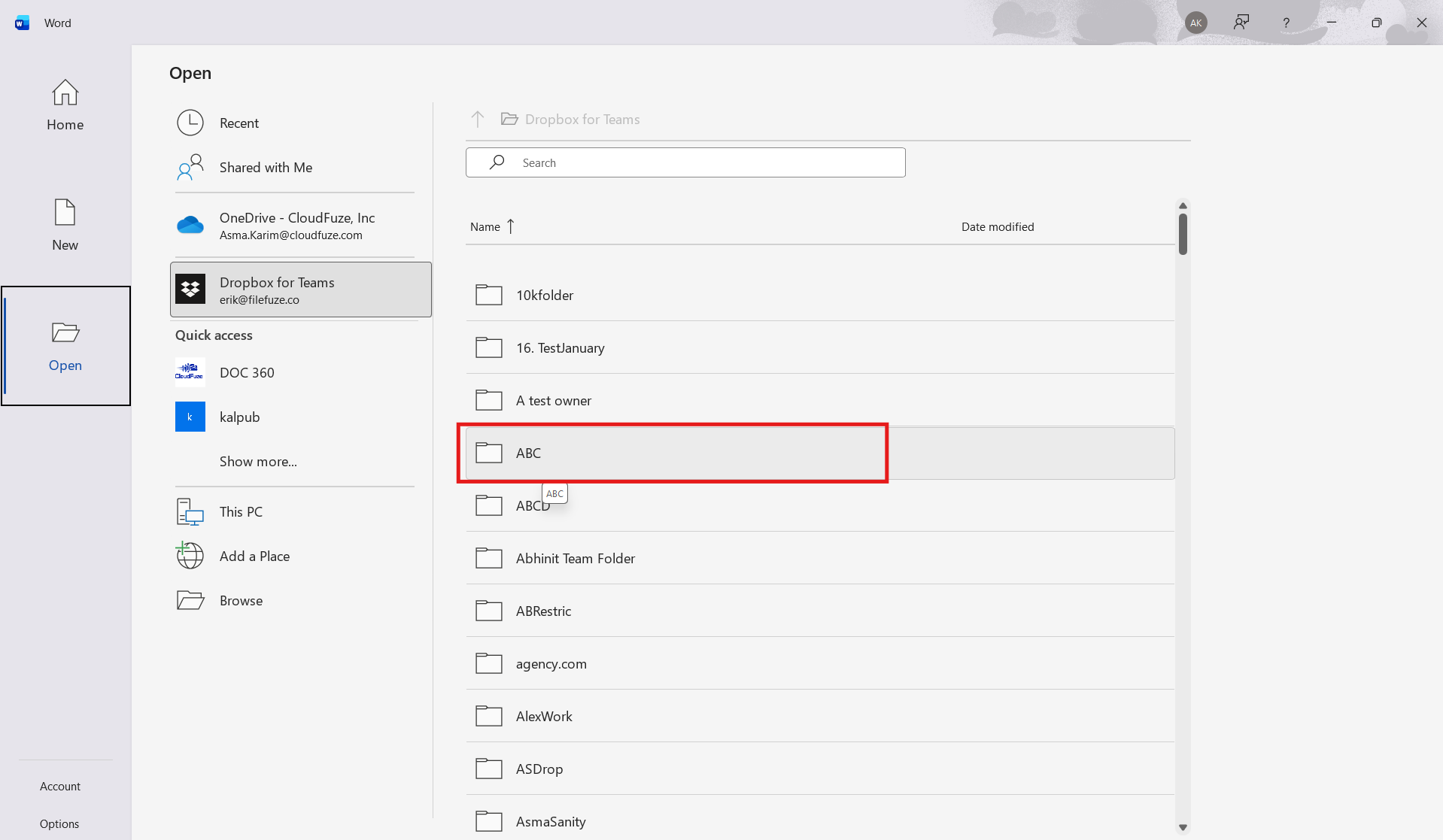This screenshot has width=1443, height=840.
Task: Click the Word logo in title bar
Action: click(x=21, y=23)
